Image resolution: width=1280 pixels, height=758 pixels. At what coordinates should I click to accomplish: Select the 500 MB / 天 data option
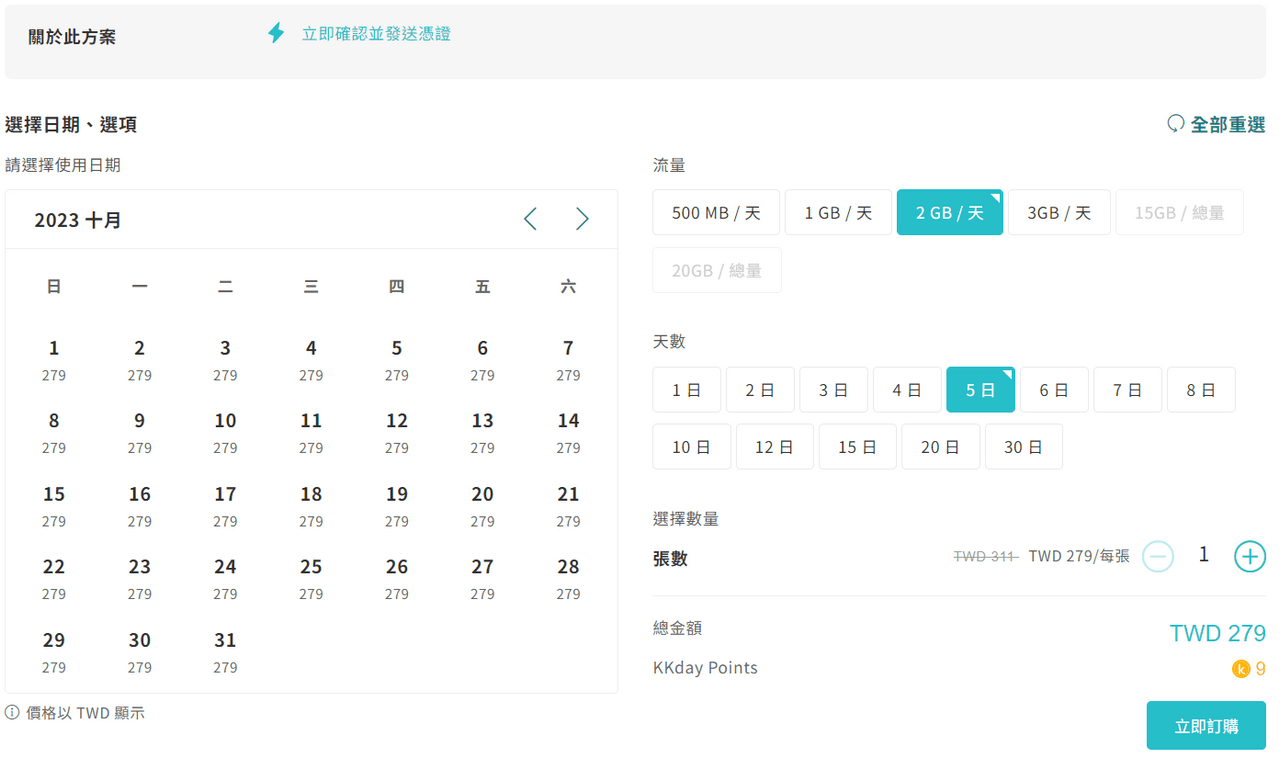tap(716, 213)
